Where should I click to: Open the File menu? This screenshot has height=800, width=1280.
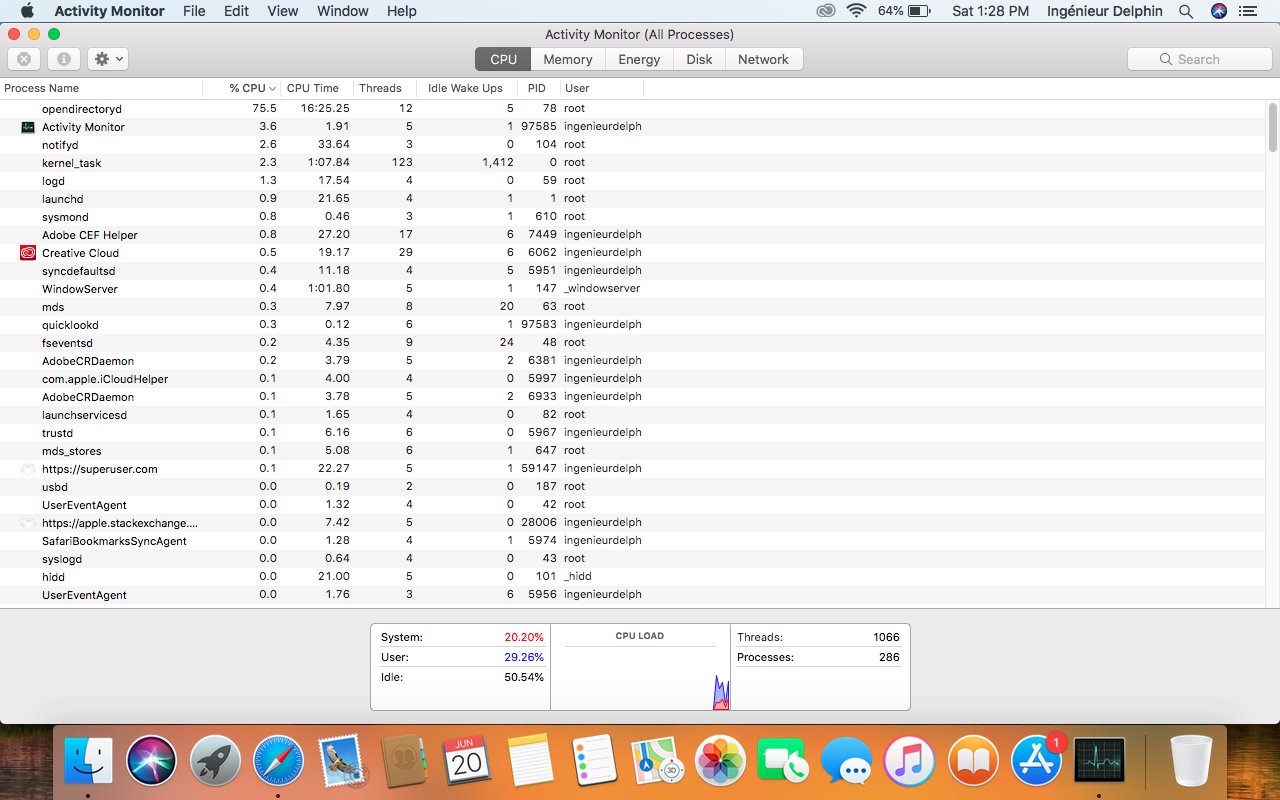point(194,11)
